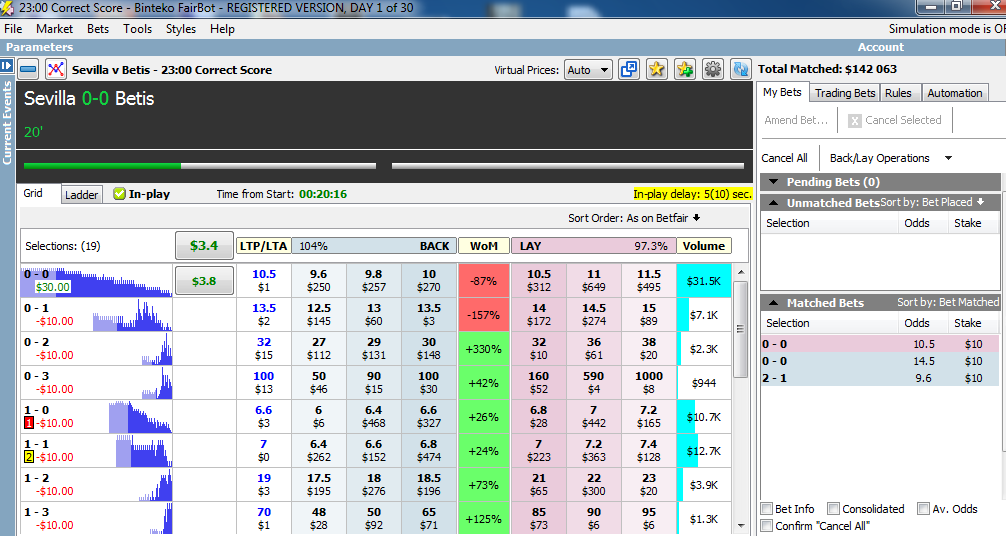Image resolution: width=1006 pixels, height=536 pixels.
Task: Click the 1 - 0 price history chart
Action: point(140,417)
